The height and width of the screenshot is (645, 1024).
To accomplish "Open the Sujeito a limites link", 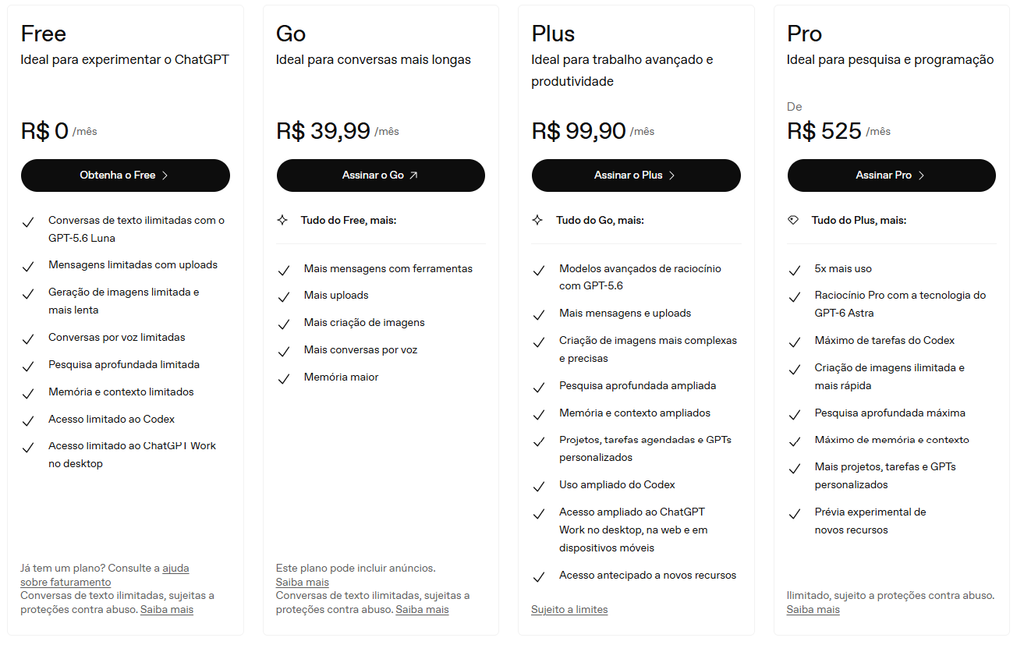I will point(569,610).
